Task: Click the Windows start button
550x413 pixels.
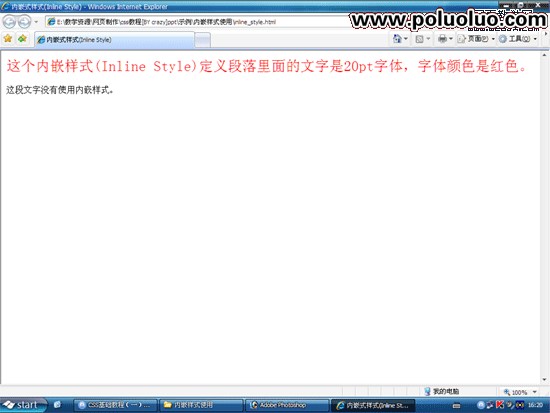Action: click(x=23, y=405)
